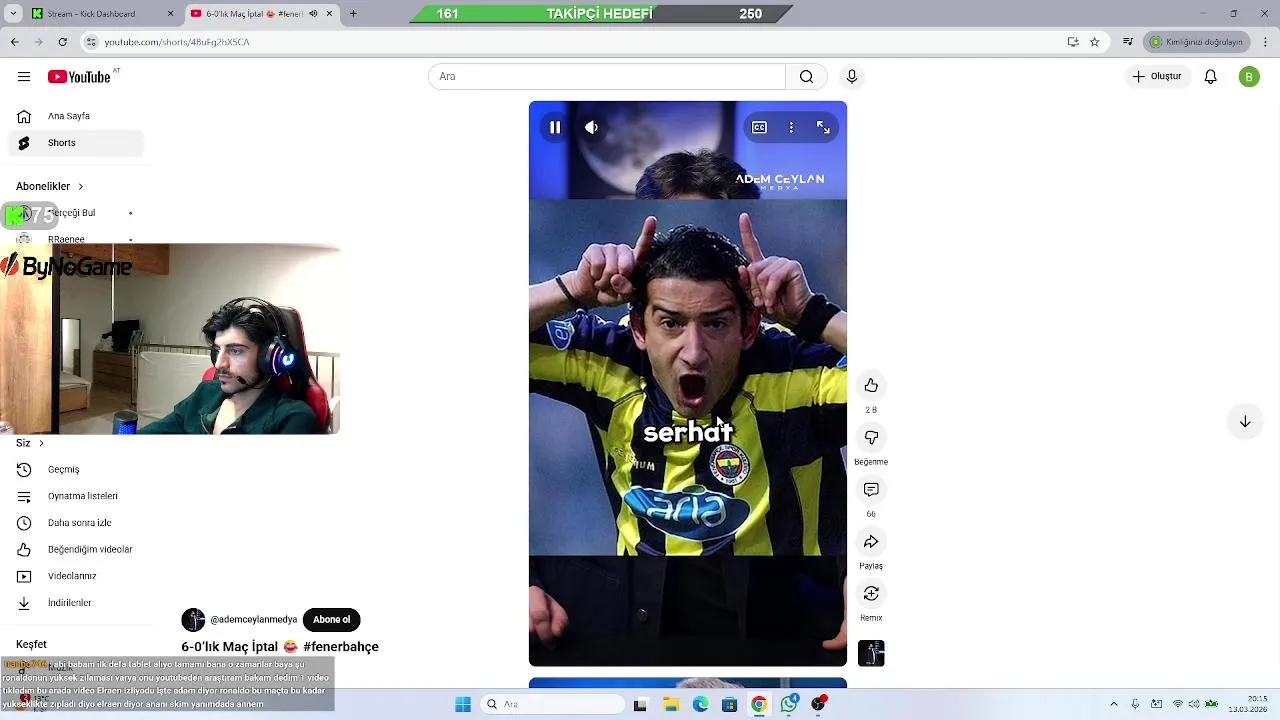This screenshot has width=1280, height=720.
Task: Open the comments showing 66
Action: coord(871,490)
